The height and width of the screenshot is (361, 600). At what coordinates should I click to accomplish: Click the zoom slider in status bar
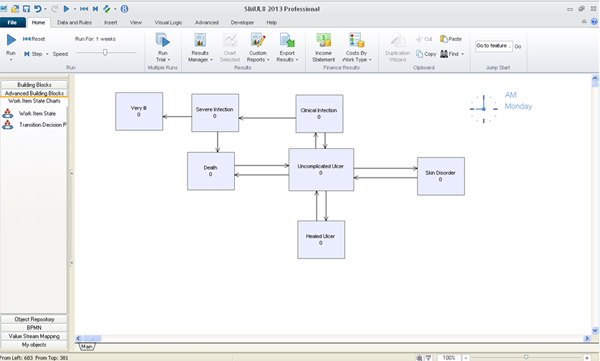tap(526, 357)
